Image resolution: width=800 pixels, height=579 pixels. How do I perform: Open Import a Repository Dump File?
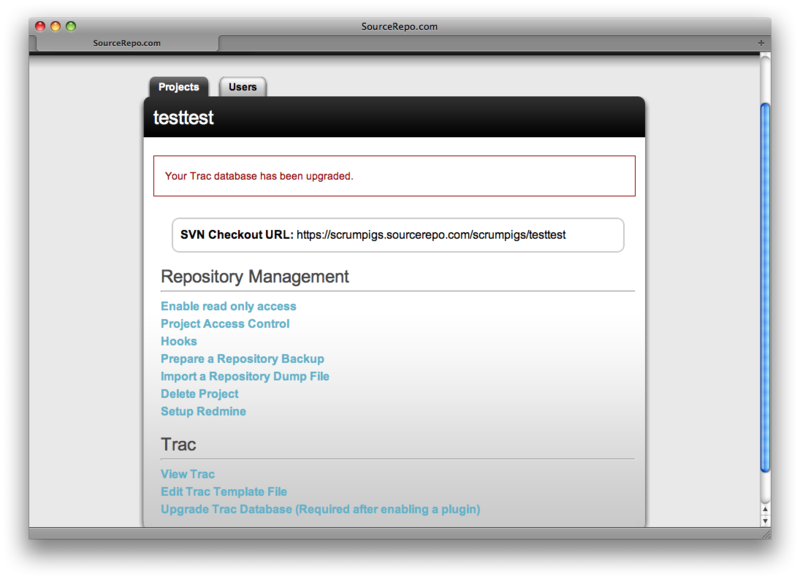click(x=245, y=376)
